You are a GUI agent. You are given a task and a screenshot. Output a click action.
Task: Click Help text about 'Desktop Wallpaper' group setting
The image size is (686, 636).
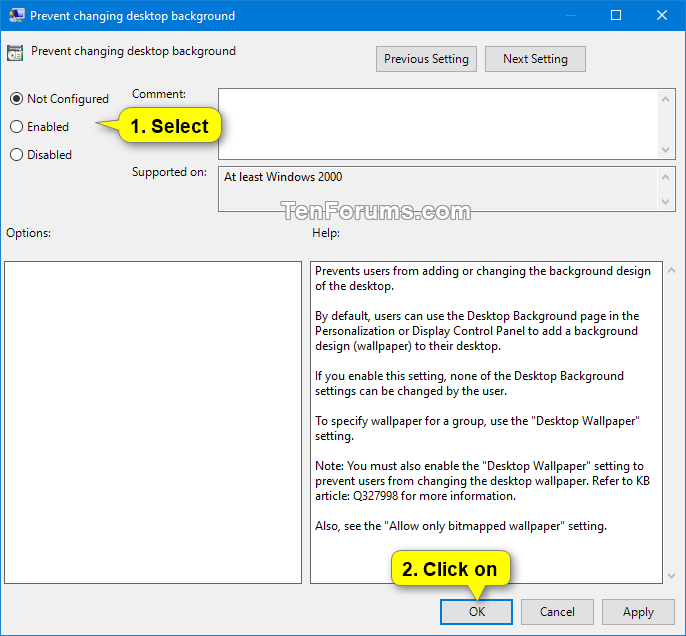click(x=477, y=428)
